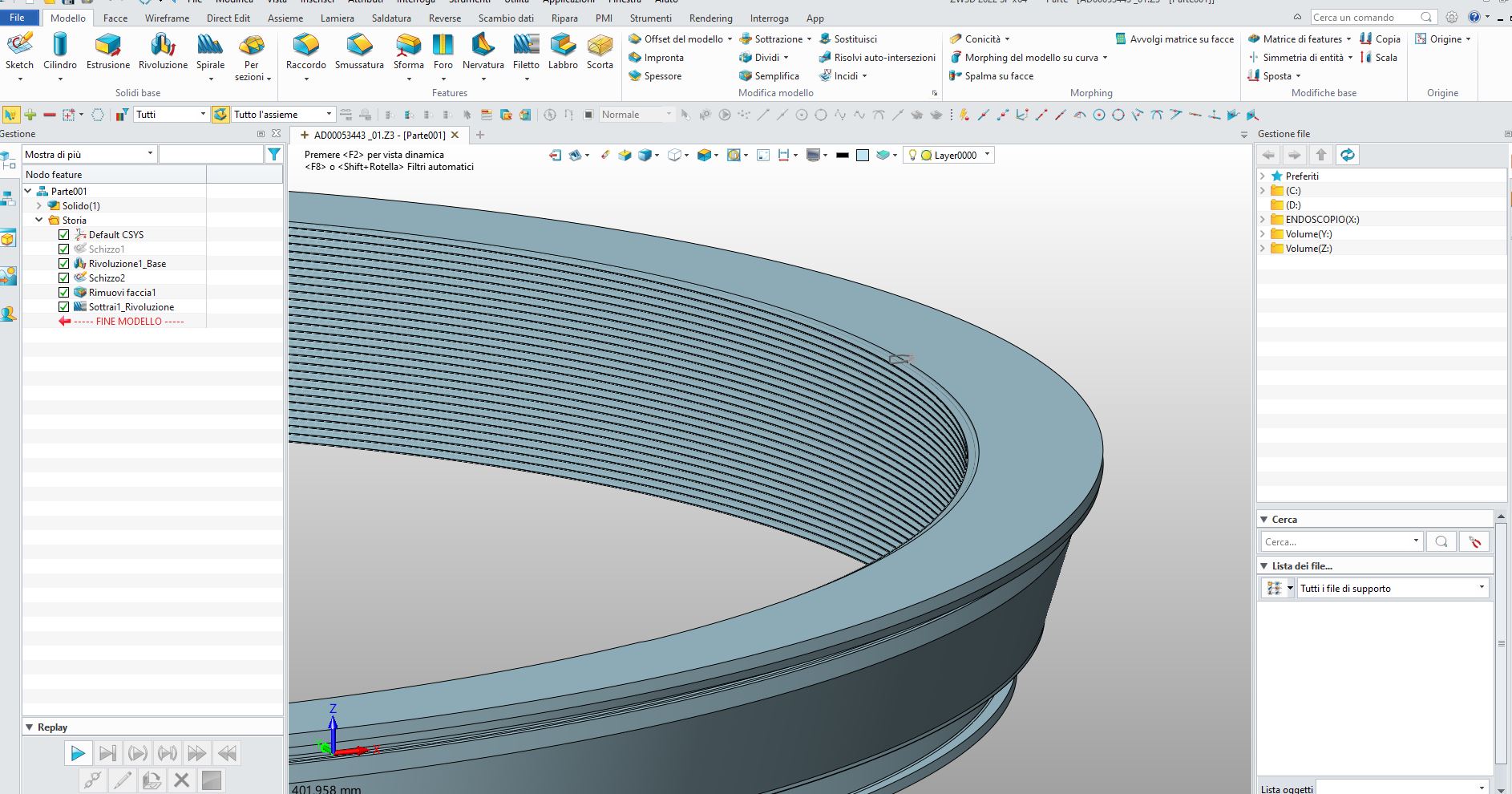Screen dimensions: 1512x794
Task: Select the Sketch tool
Action: 19,52
